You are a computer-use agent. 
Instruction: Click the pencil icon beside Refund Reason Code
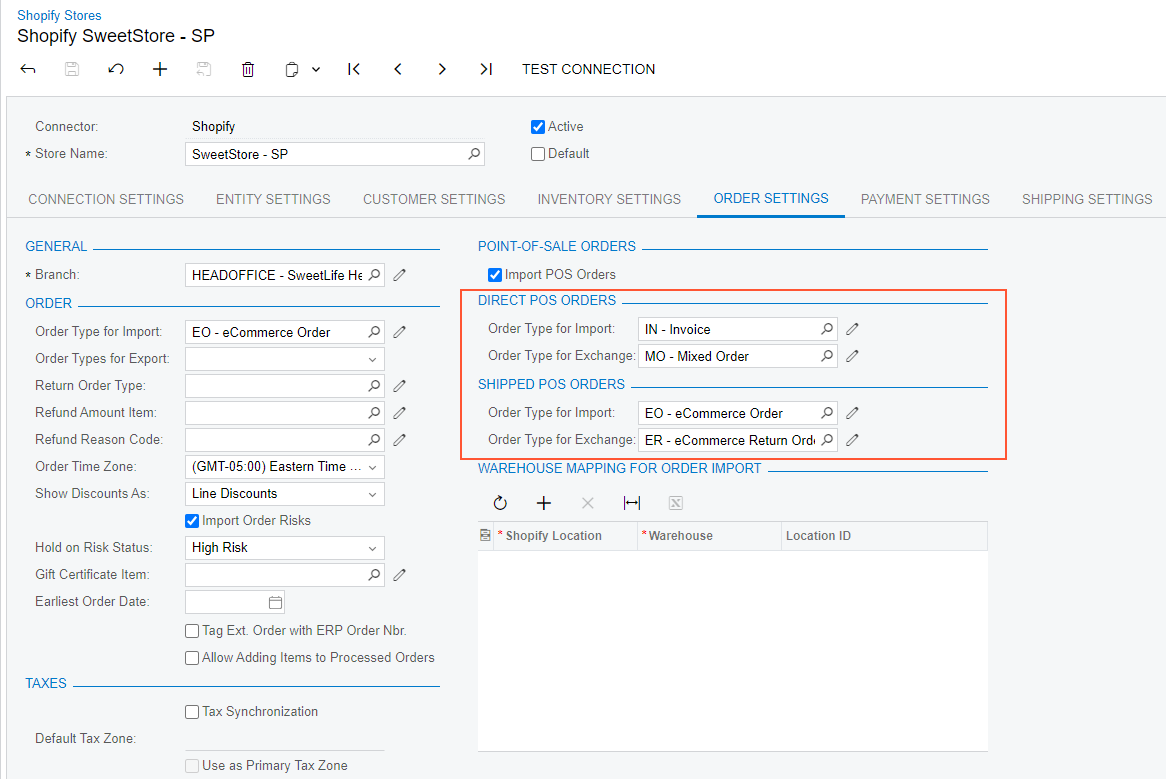pyautogui.click(x=399, y=439)
